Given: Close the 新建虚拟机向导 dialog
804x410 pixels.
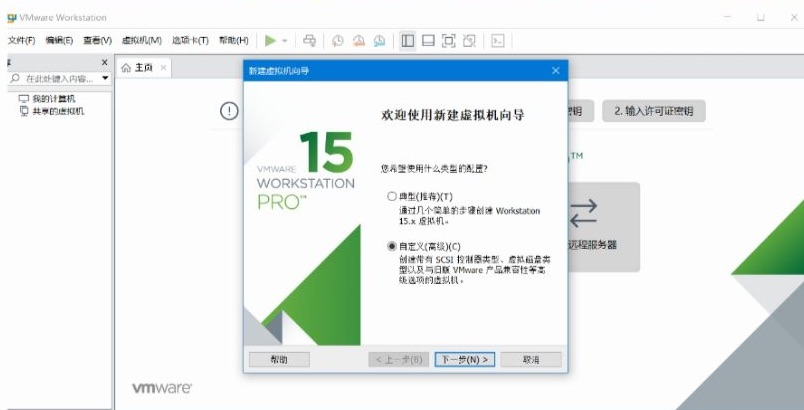Looking at the screenshot, I should click(x=555, y=71).
